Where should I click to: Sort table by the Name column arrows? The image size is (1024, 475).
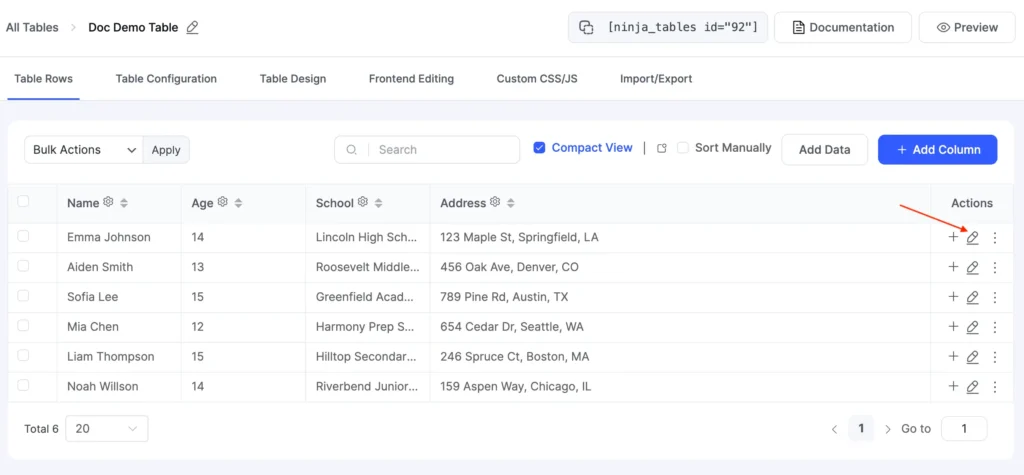coord(123,203)
